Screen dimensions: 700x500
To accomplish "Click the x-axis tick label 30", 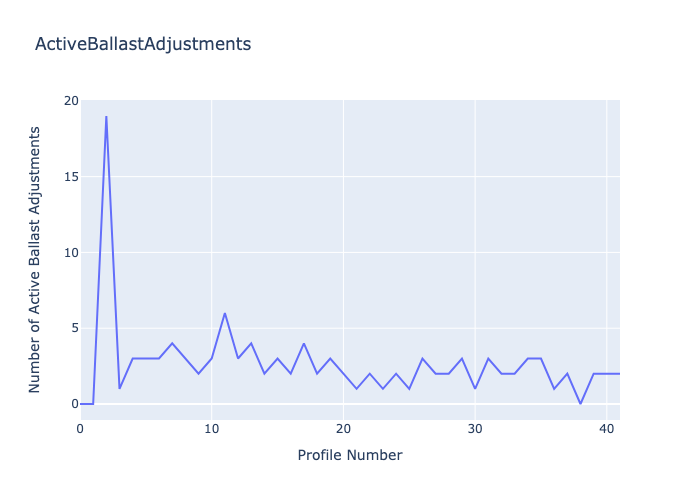I will pyautogui.click(x=475, y=429).
